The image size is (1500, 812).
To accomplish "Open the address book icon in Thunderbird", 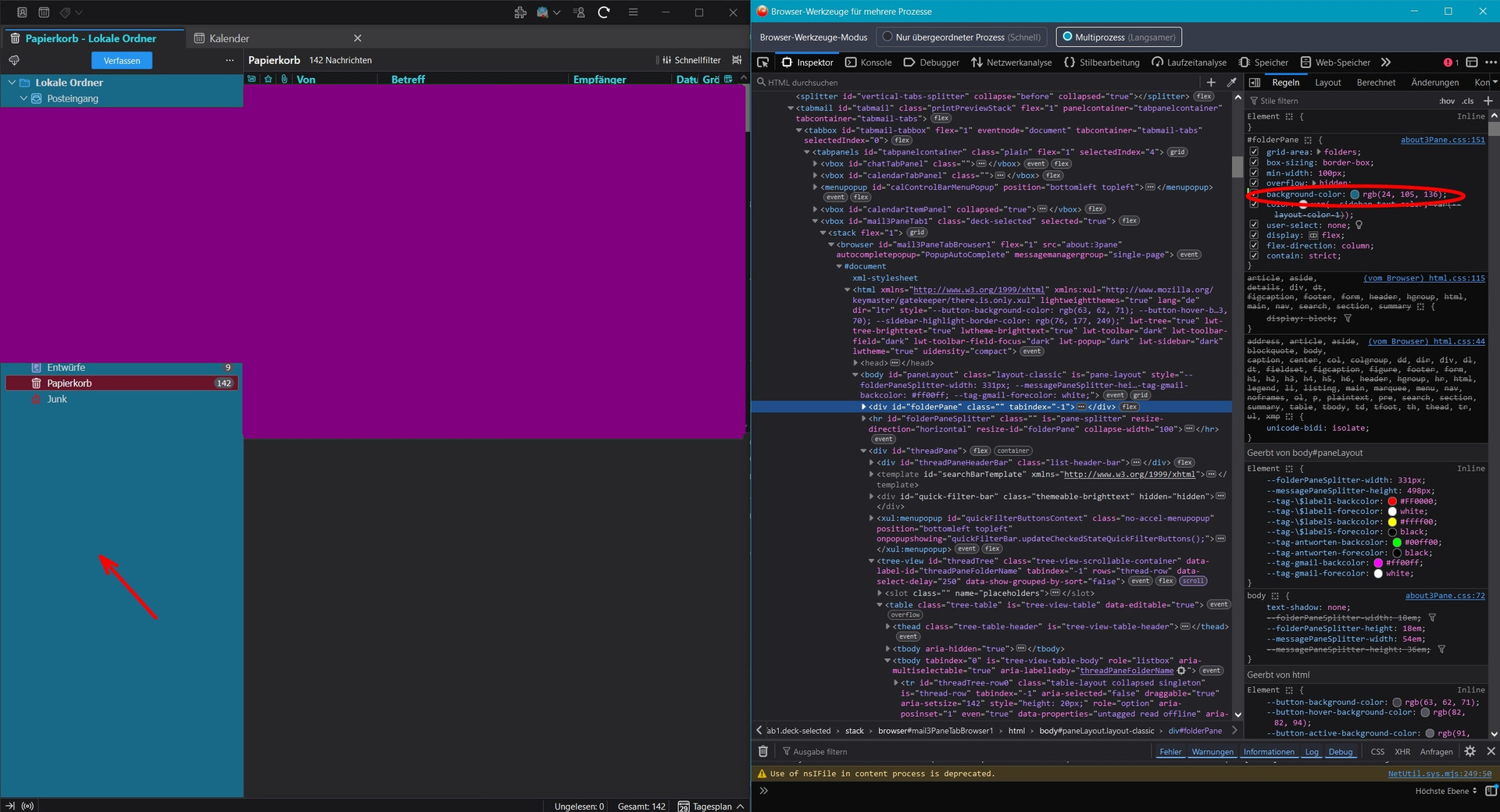I will pos(22,12).
